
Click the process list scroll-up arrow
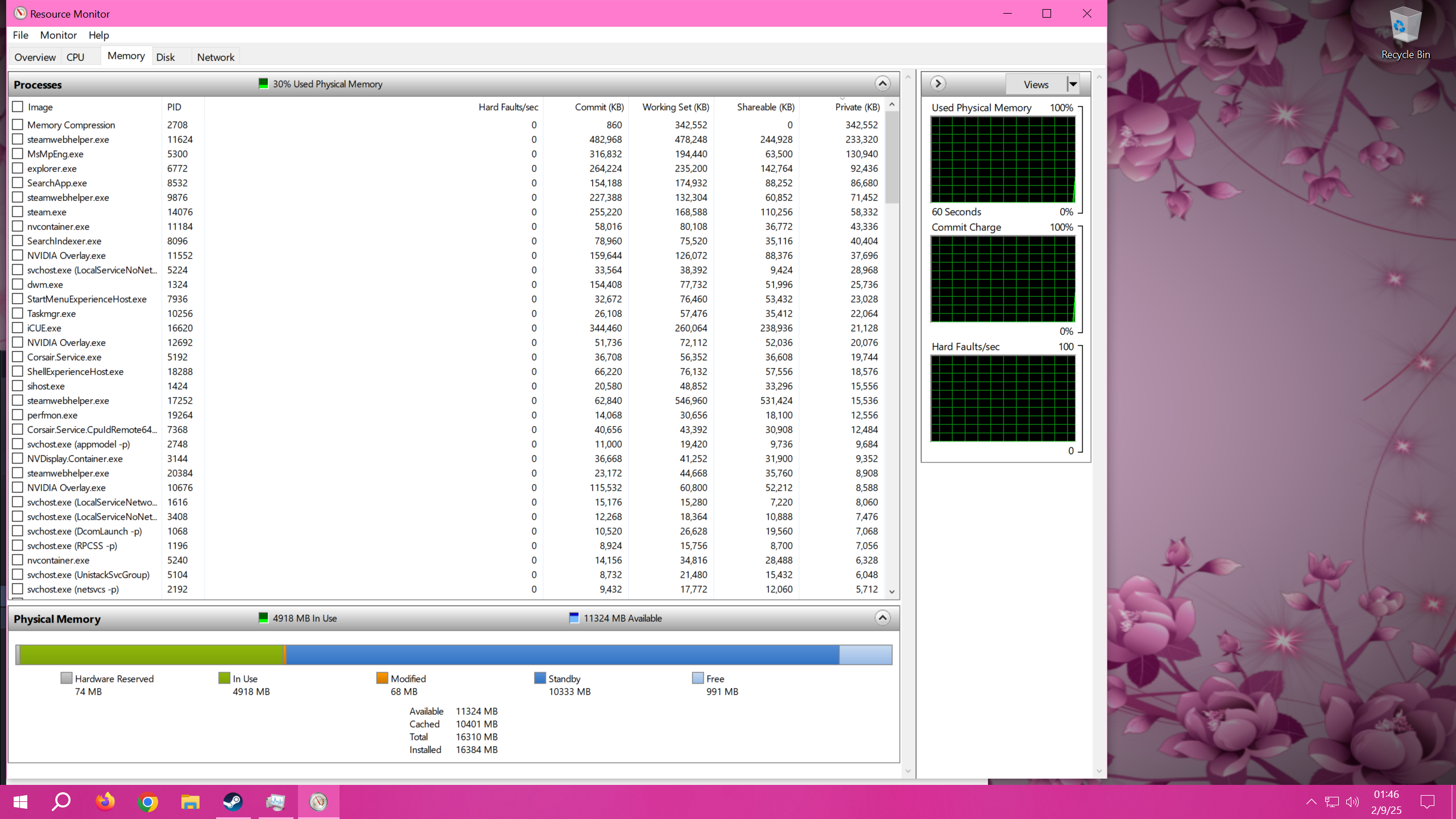click(892, 105)
